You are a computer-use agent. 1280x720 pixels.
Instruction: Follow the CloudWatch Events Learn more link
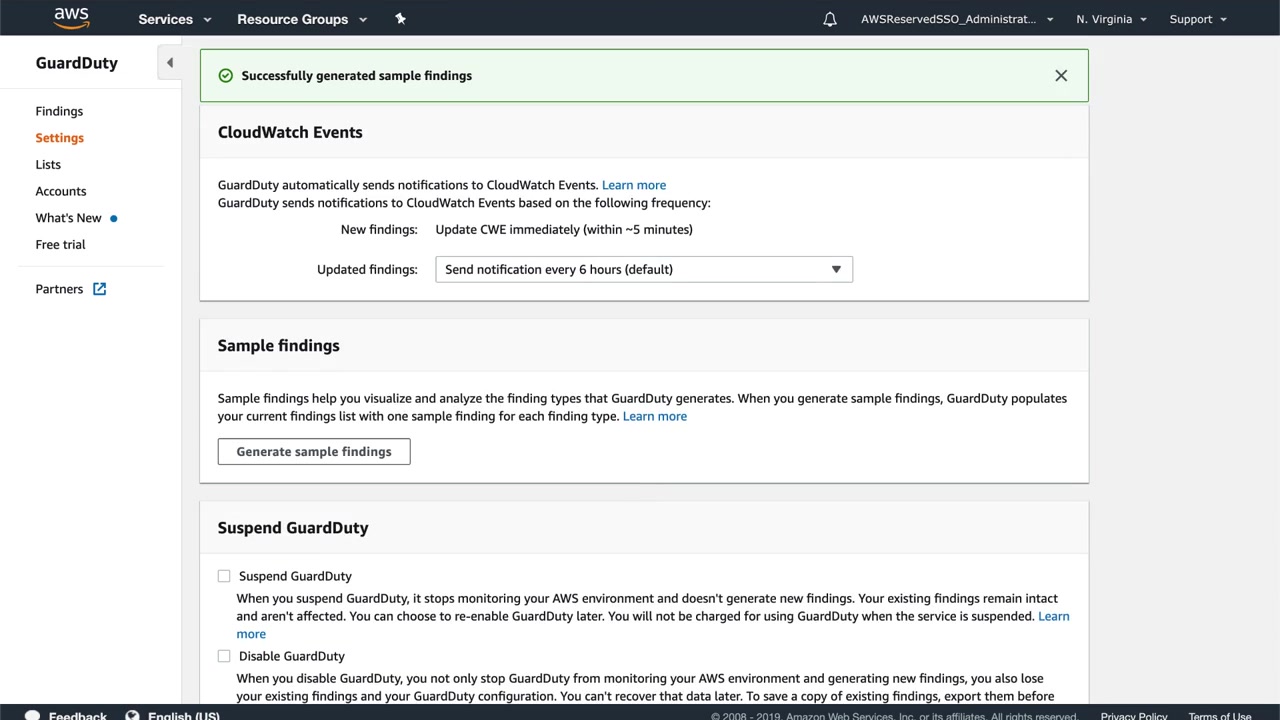(x=634, y=185)
